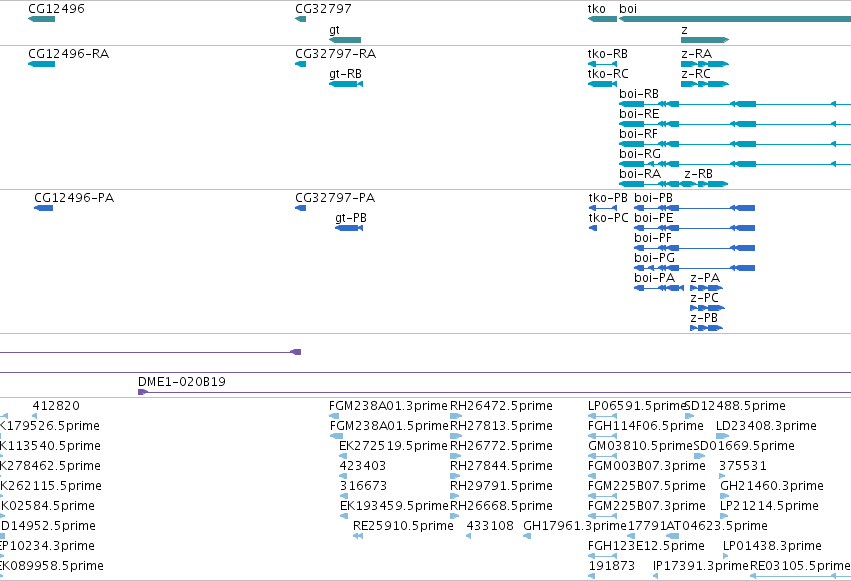Click the 'CG12496' gene label
The image size is (851, 581).
coord(56,9)
